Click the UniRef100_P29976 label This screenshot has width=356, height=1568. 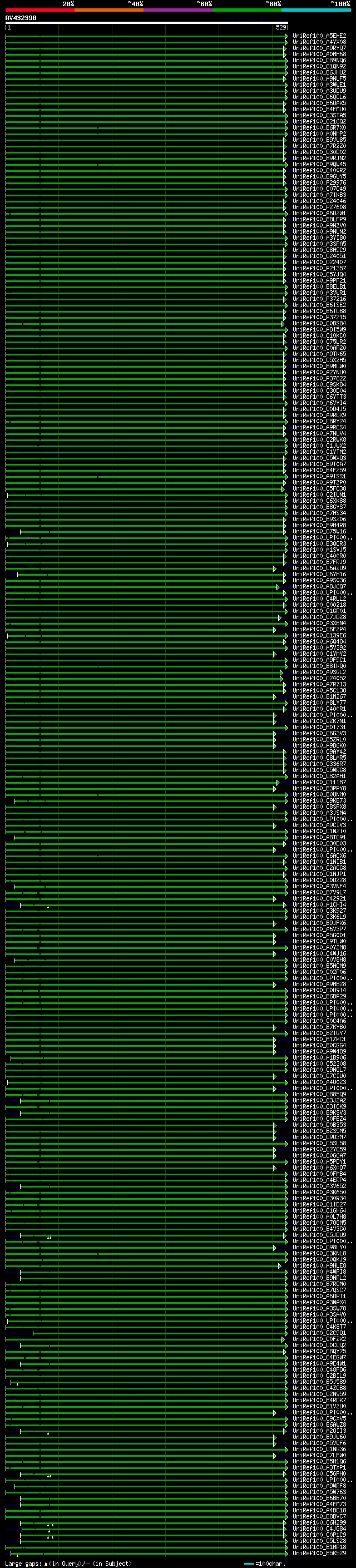point(319,182)
